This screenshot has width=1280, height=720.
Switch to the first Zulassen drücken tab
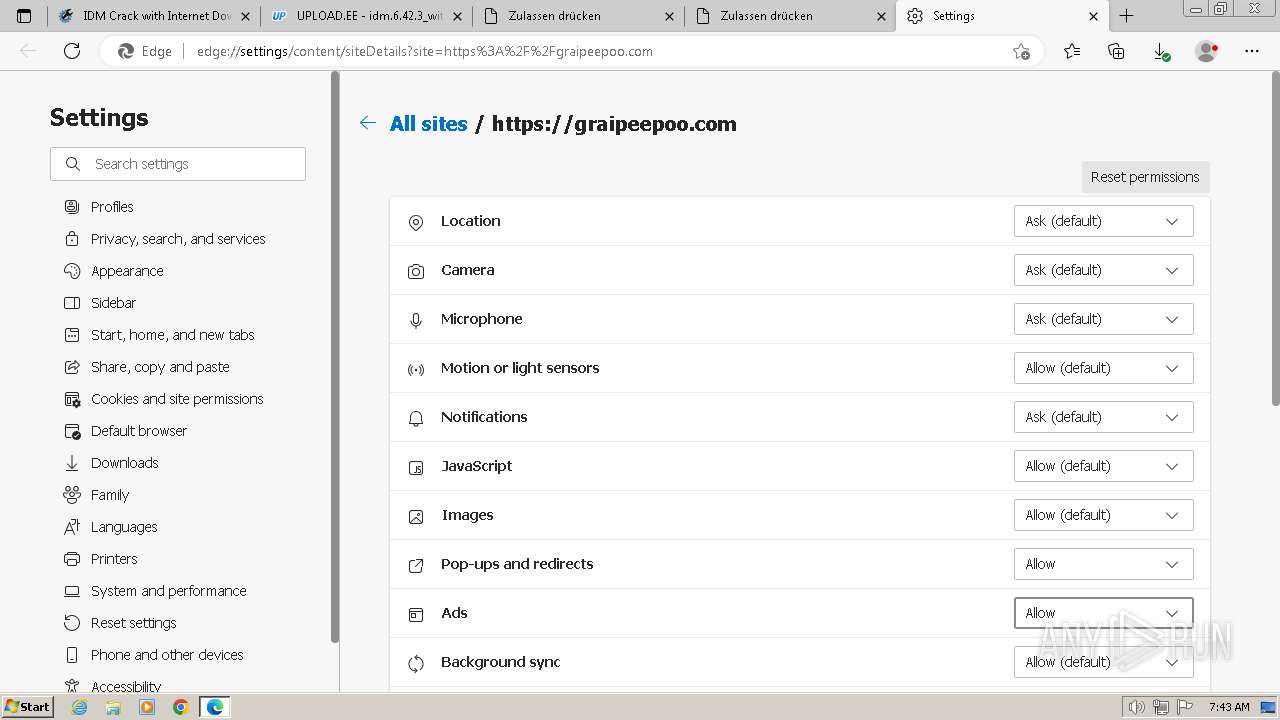point(579,16)
